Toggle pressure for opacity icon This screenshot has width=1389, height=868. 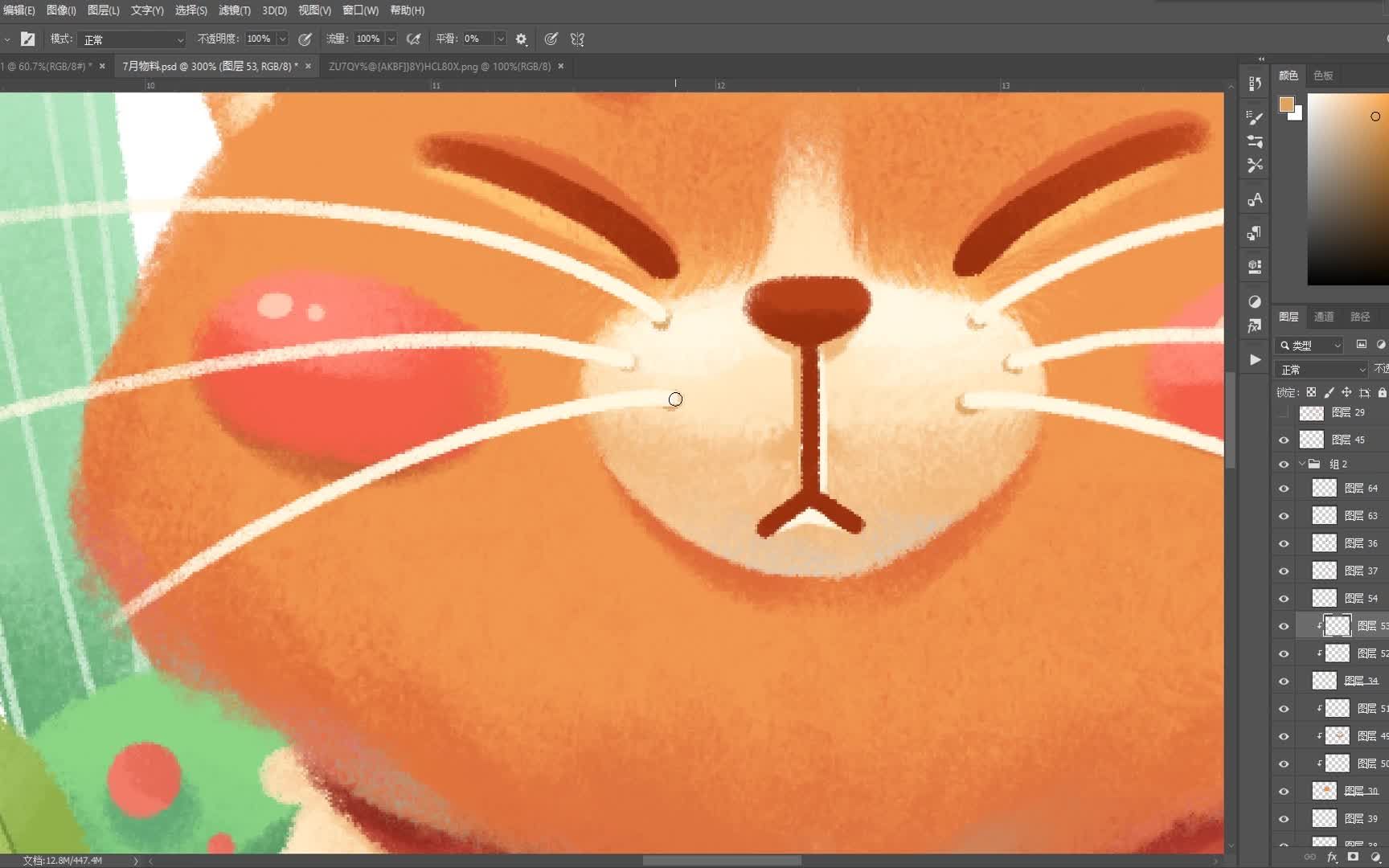pyautogui.click(x=305, y=39)
